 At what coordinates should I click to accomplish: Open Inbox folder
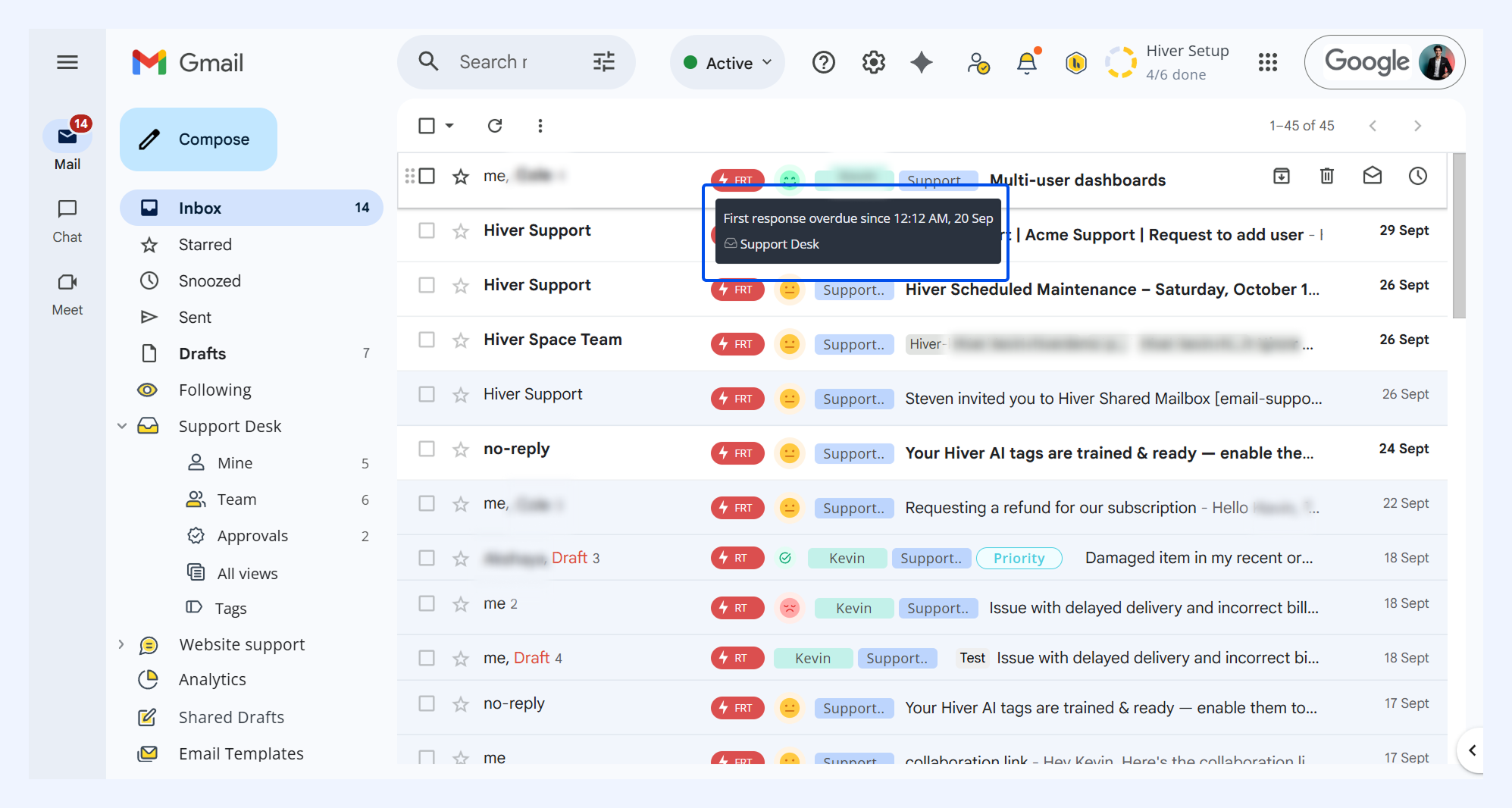(252, 208)
